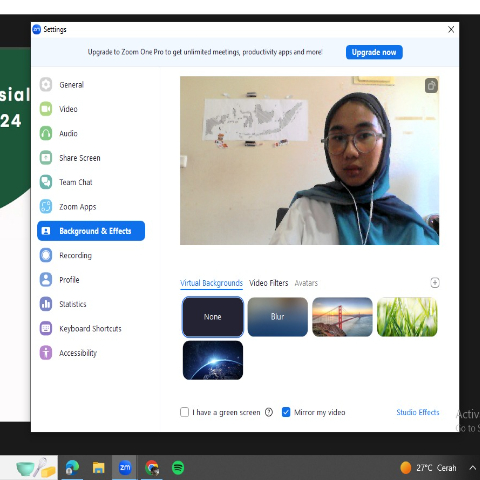This screenshot has width=480, height=480.
Task: Open Google Chrome from the taskbar
Action: [152, 468]
